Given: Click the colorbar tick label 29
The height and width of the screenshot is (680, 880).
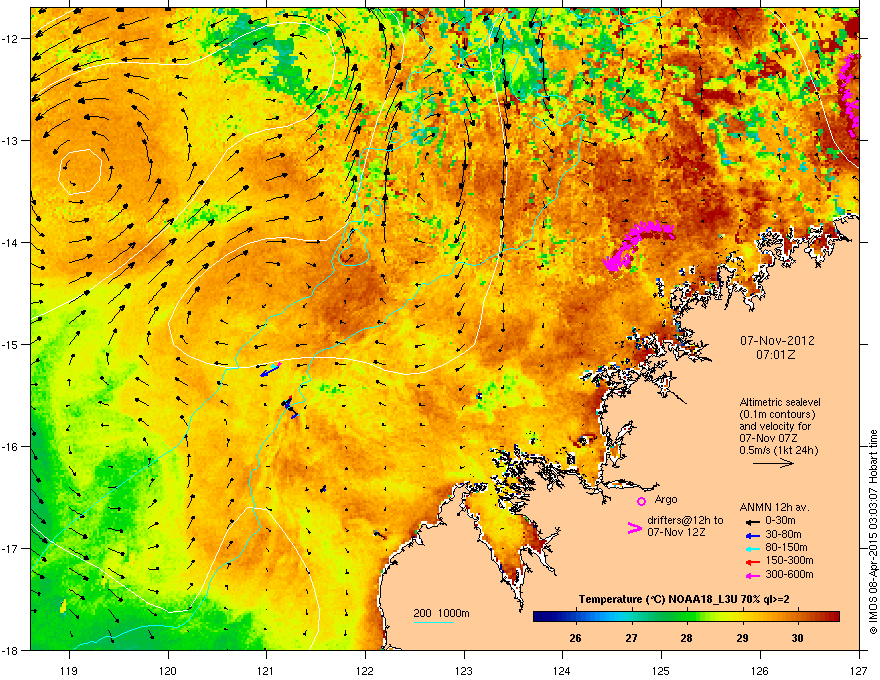Looking at the screenshot, I should point(742,638).
